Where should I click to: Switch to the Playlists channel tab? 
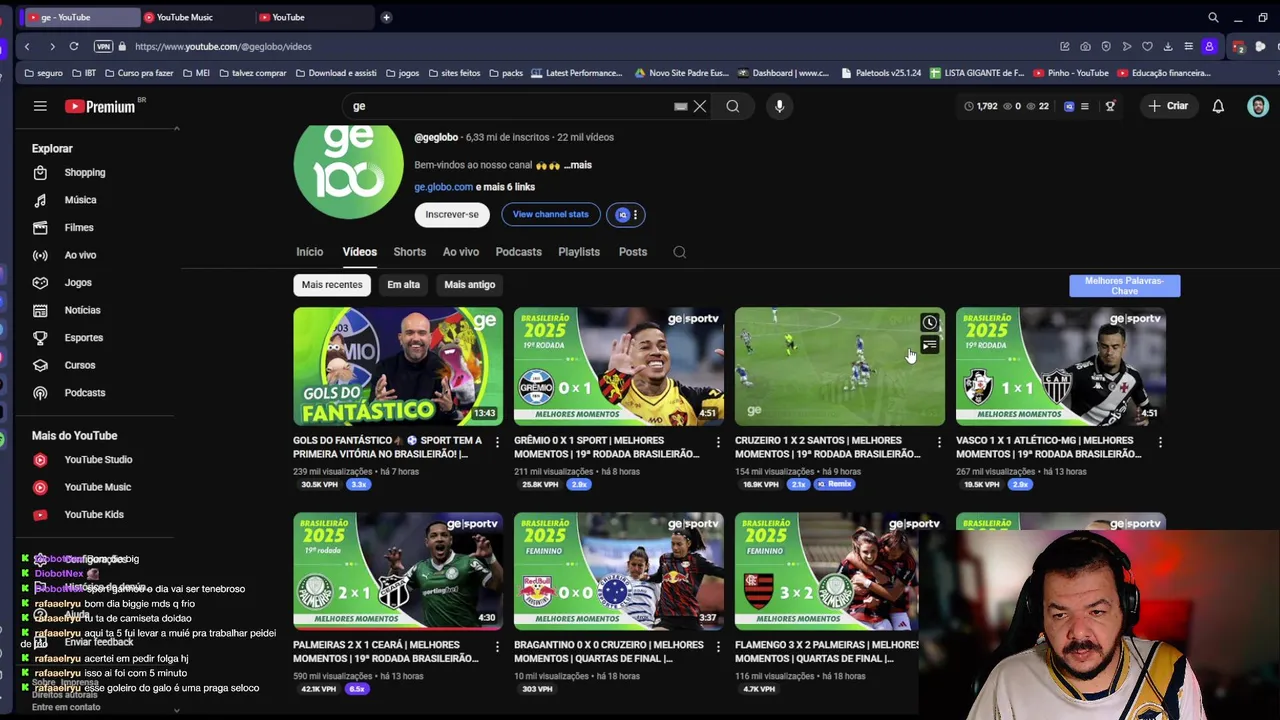[579, 252]
